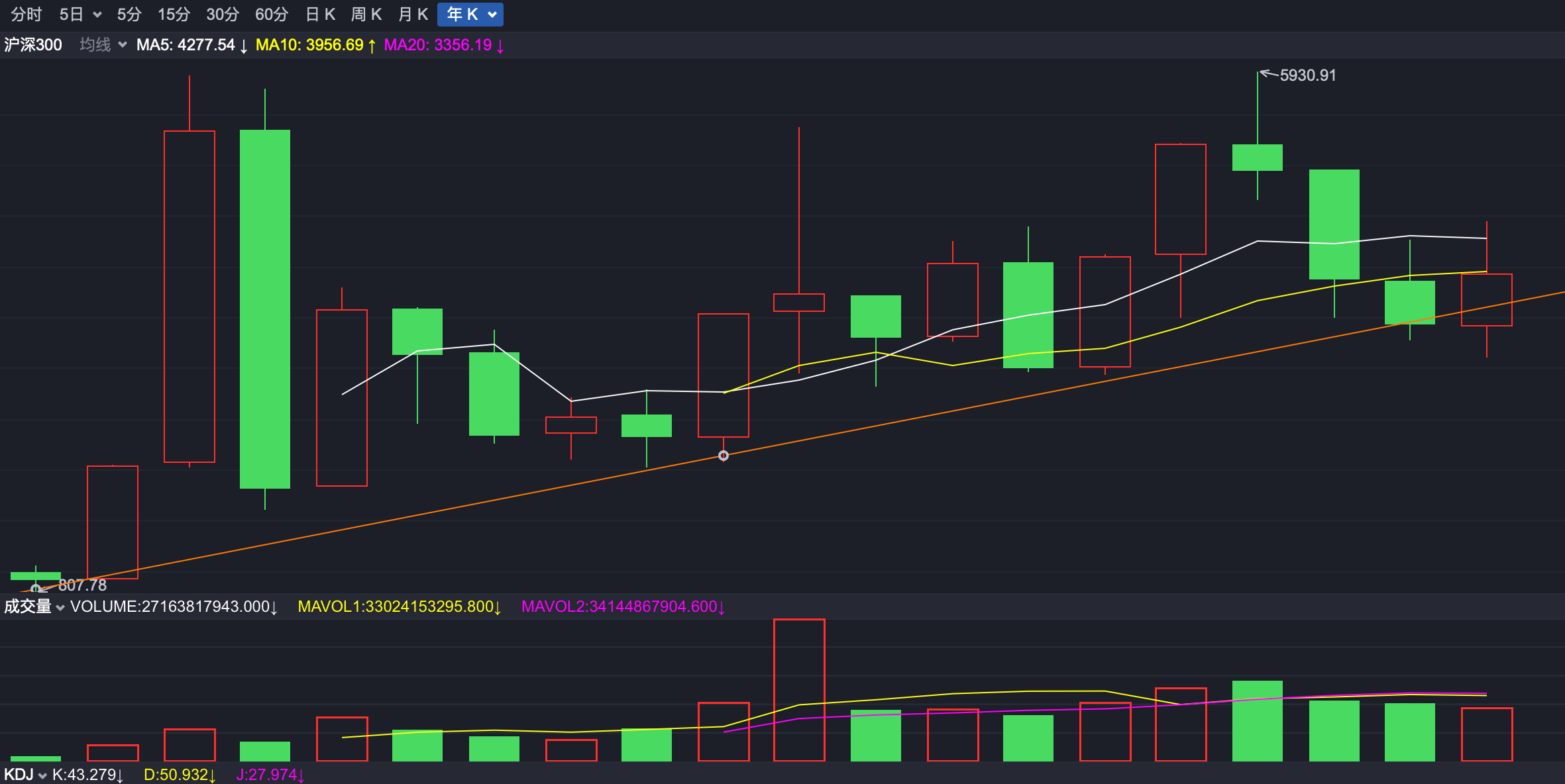Screen dimensions: 1565x784
Task: Click the tallest red volume bar
Action: (x=799, y=690)
